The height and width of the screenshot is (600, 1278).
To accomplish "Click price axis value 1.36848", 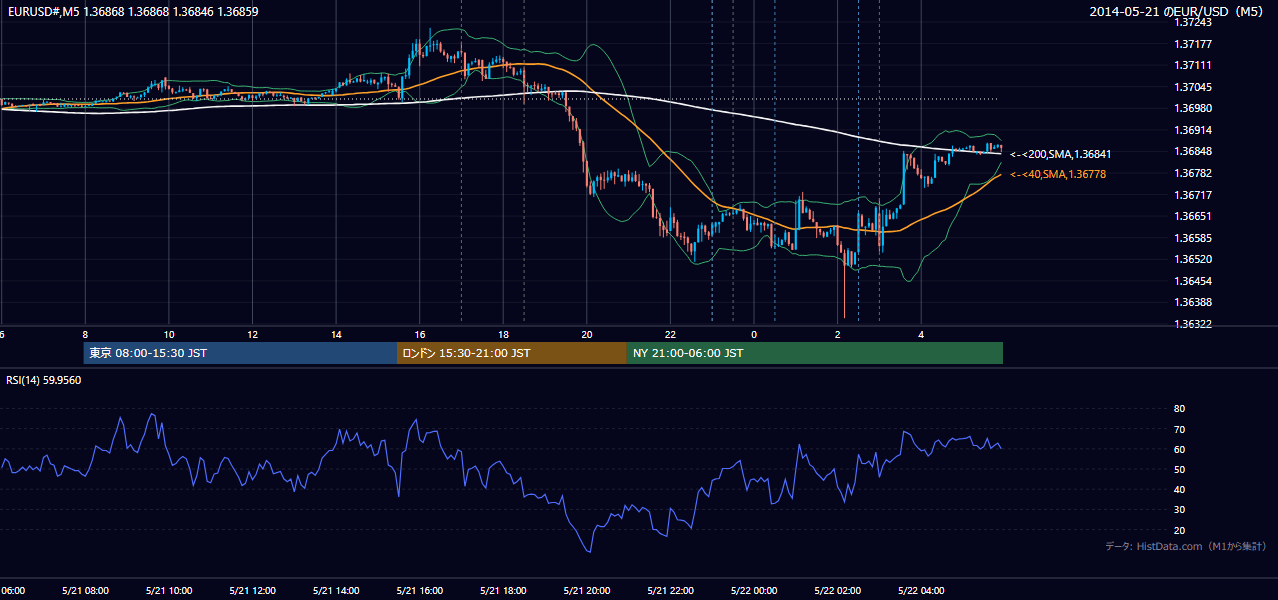I will coord(1193,151).
